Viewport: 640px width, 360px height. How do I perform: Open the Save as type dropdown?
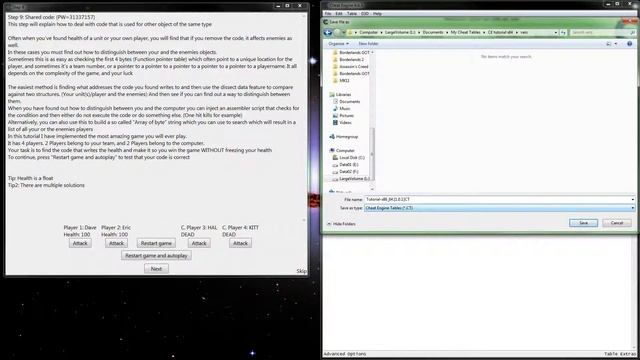point(632,208)
